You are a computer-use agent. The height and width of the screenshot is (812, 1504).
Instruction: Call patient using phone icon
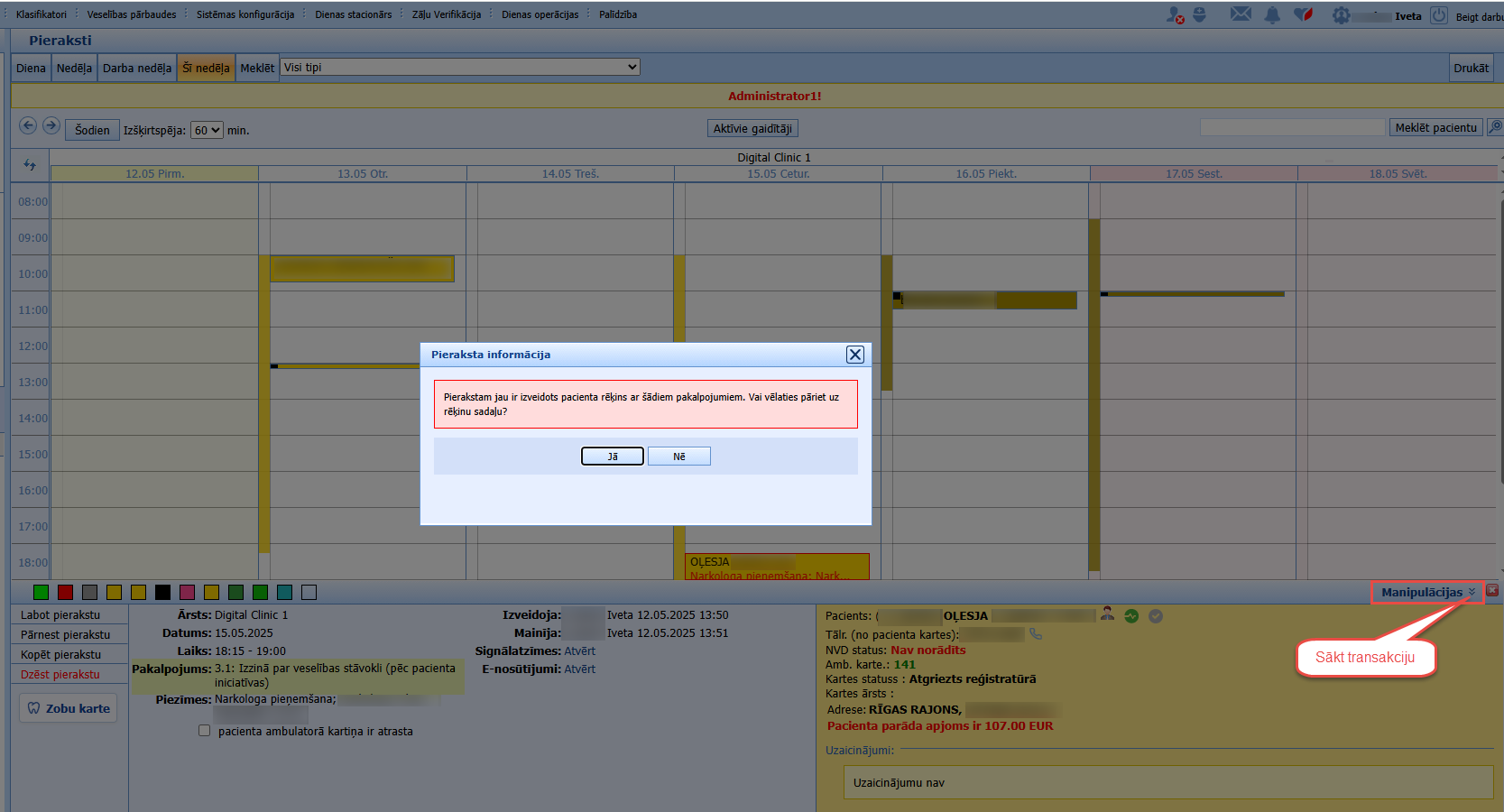(x=1036, y=634)
